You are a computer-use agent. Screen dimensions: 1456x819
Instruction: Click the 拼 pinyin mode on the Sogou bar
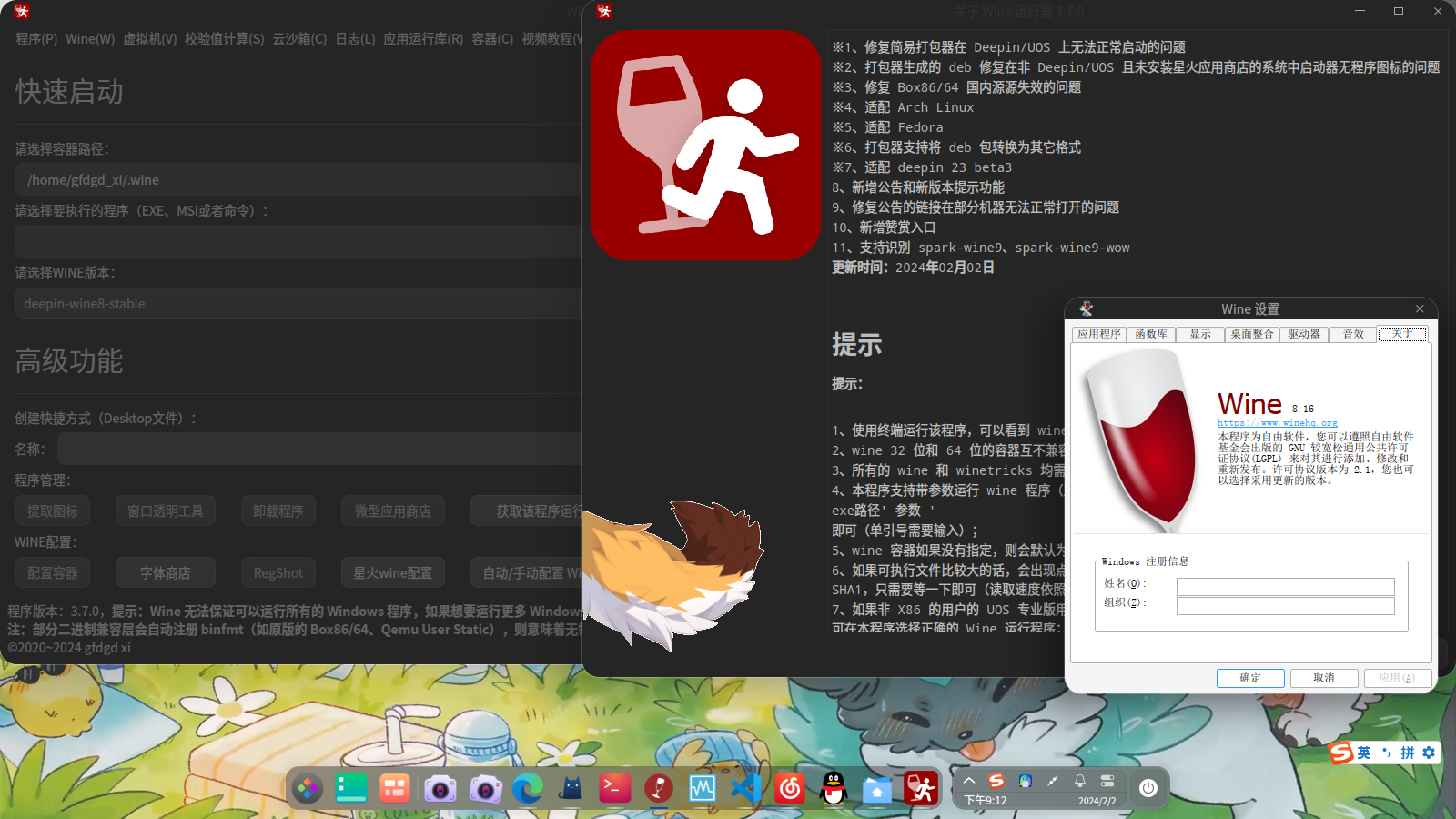coord(1408,753)
